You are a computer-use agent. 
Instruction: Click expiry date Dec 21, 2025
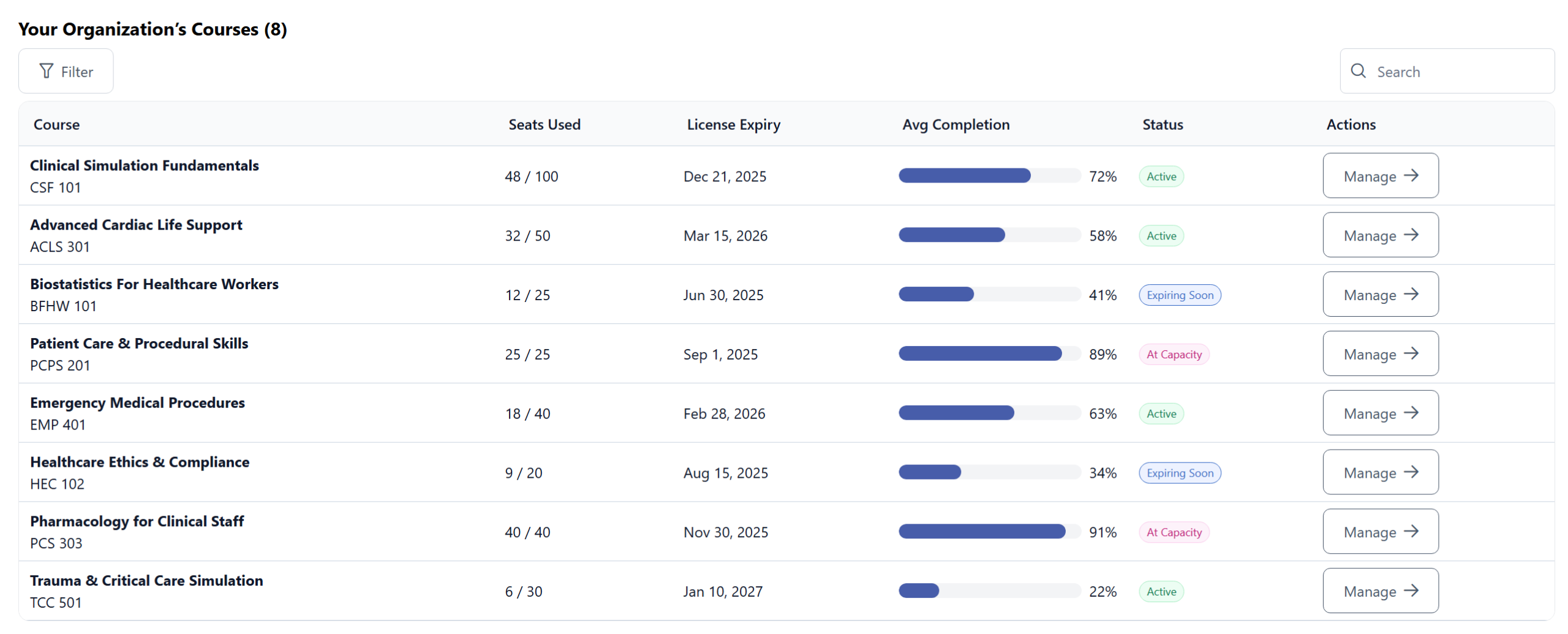(x=725, y=176)
